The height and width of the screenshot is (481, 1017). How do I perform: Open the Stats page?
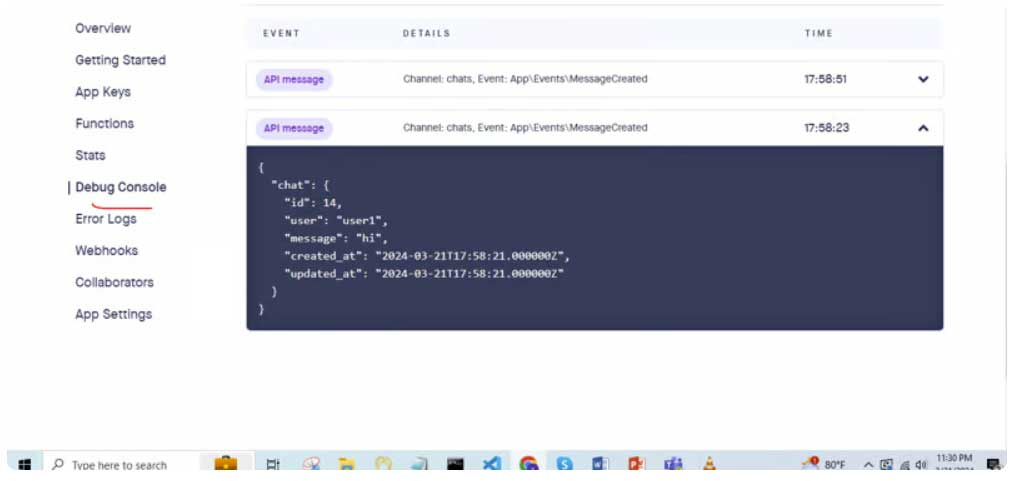tap(90, 156)
